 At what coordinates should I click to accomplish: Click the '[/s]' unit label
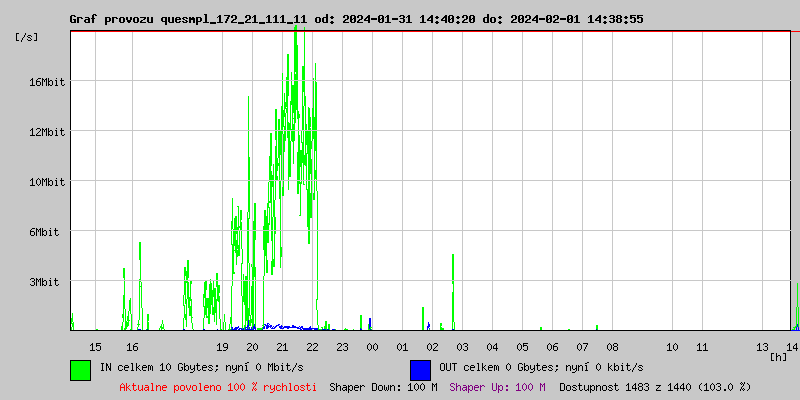(27, 37)
